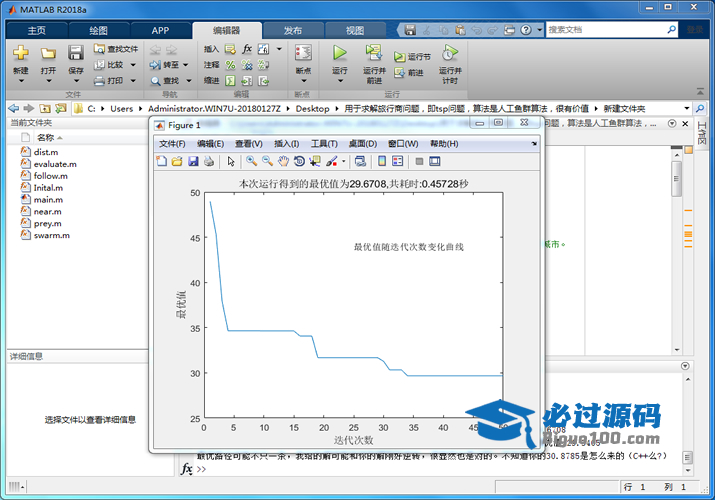Open Figure 帮助(H) menu
The image size is (715, 500).
444,144
